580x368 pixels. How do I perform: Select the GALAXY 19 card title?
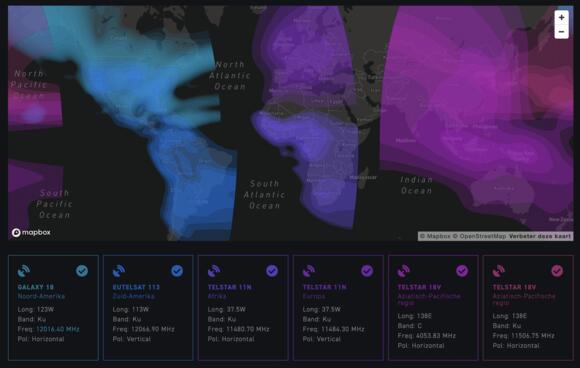tap(36, 287)
